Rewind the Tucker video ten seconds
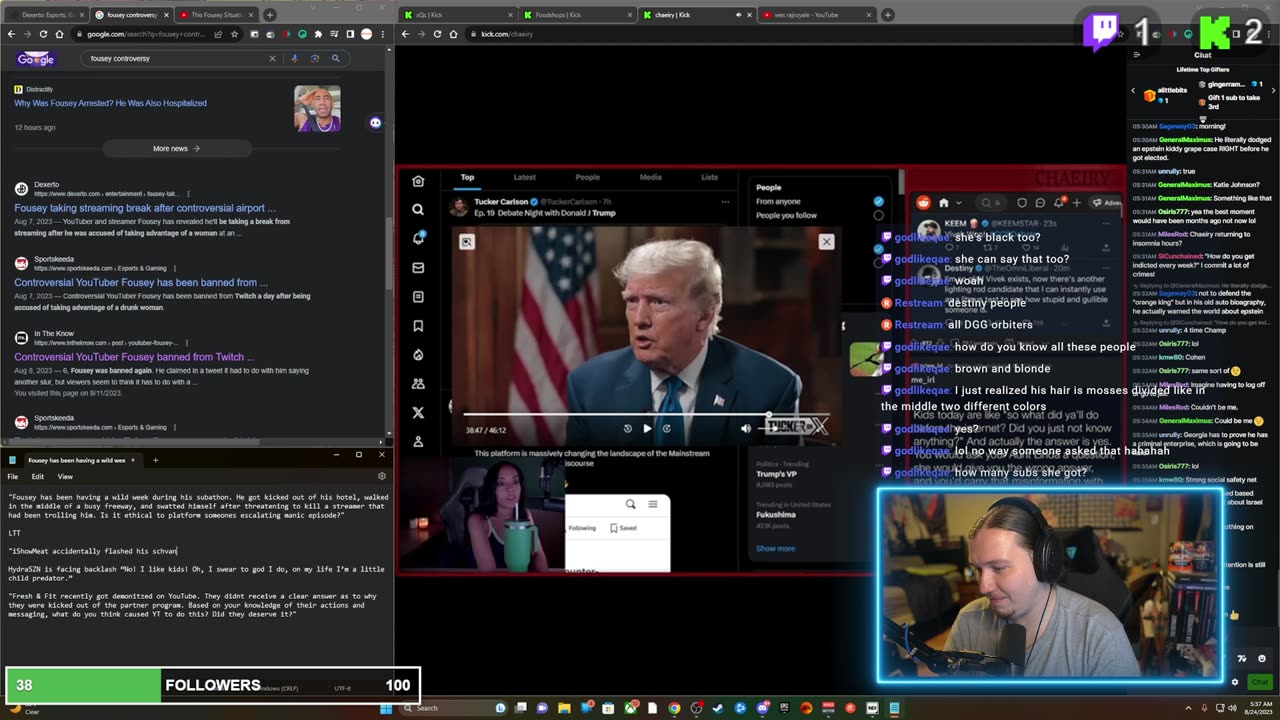This screenshot has width=1280, height=720. (628, 428)
